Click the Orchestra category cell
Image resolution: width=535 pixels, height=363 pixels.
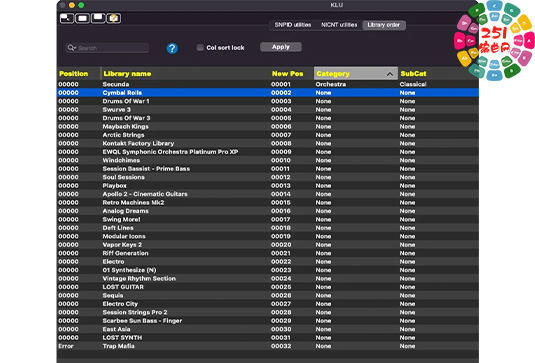pos(331,84)
